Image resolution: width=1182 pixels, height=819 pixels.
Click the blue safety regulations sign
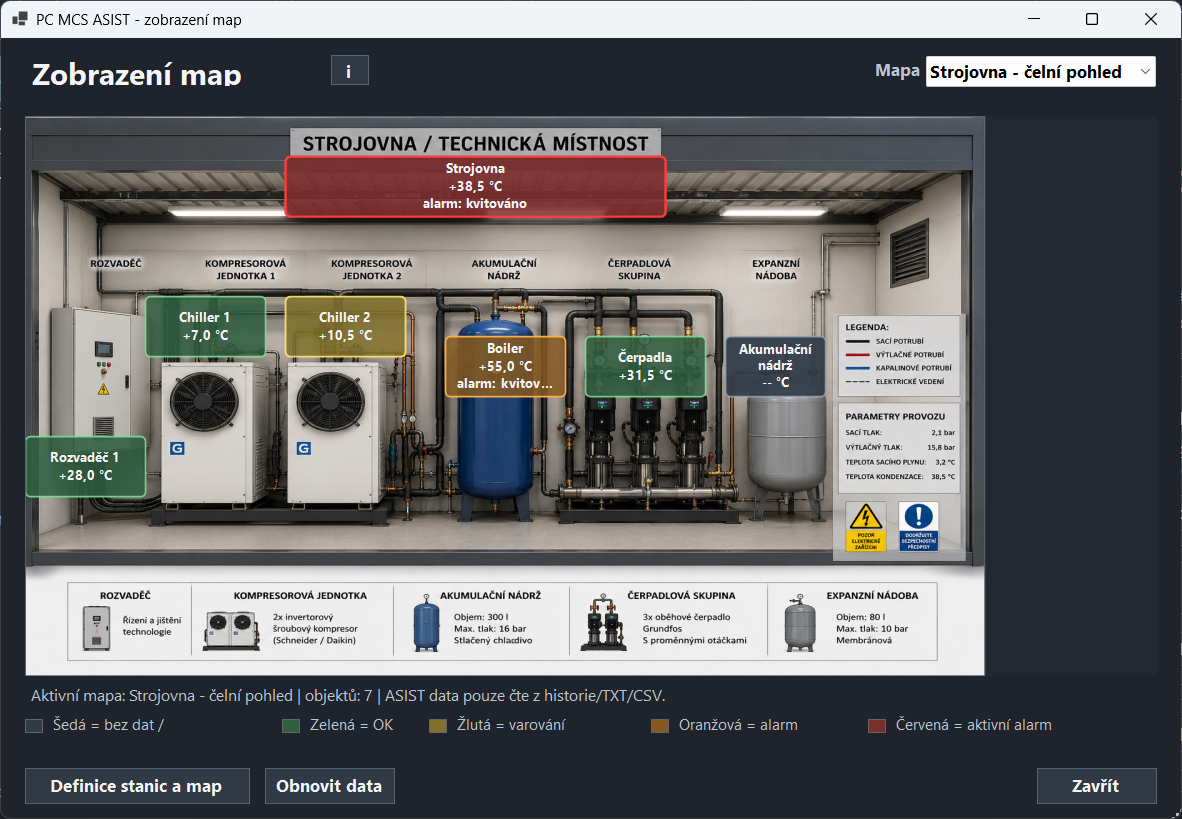(x=918, y=526)
